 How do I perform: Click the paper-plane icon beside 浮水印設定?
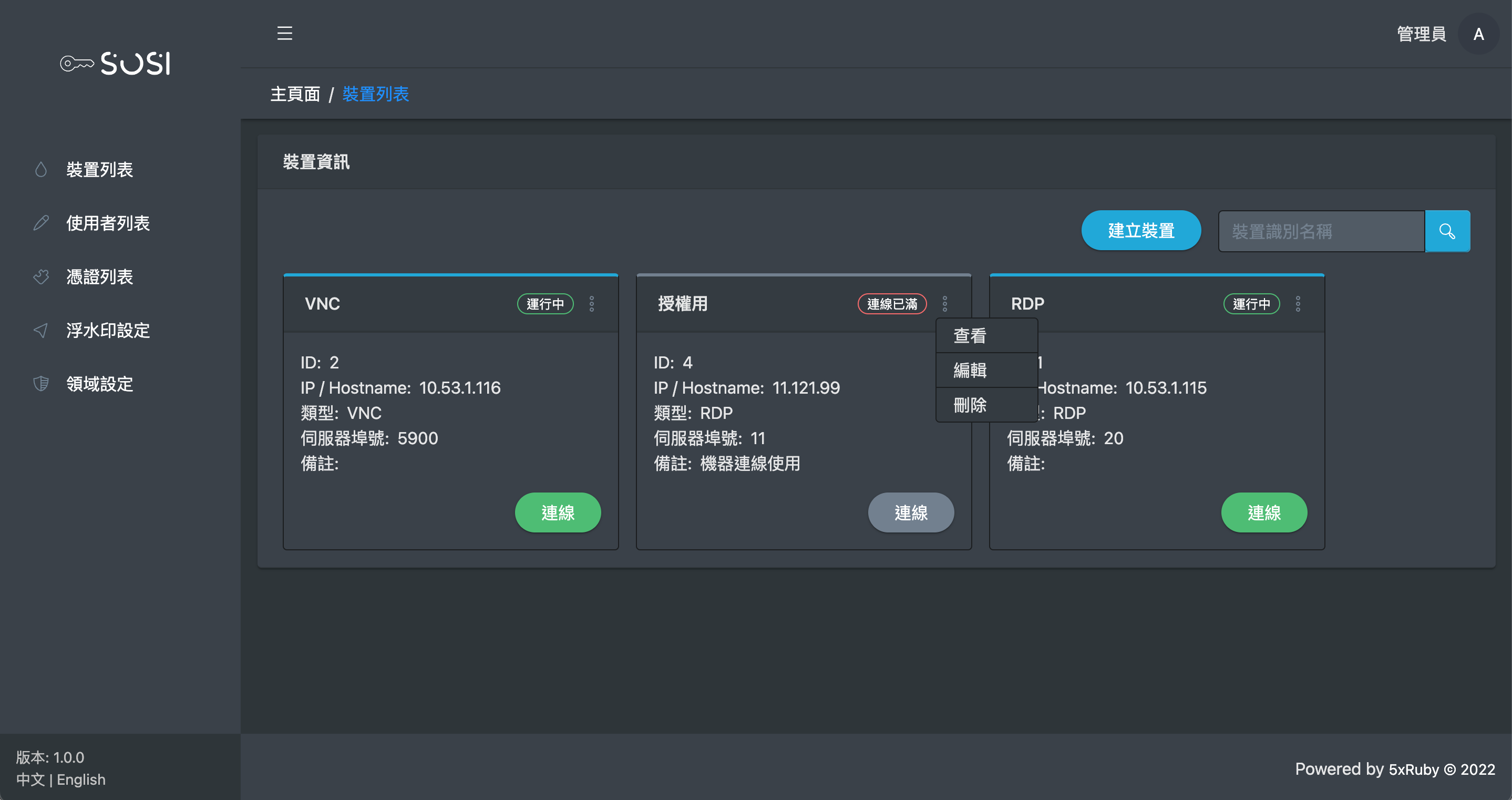40,331
